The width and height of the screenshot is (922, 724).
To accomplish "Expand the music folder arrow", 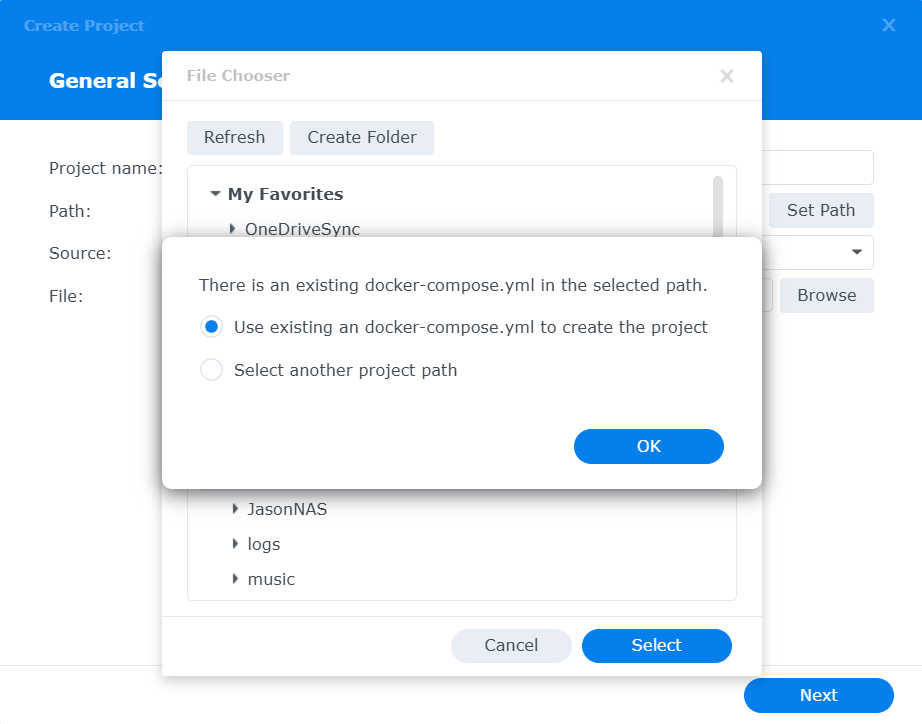I will tap(235, 579).
